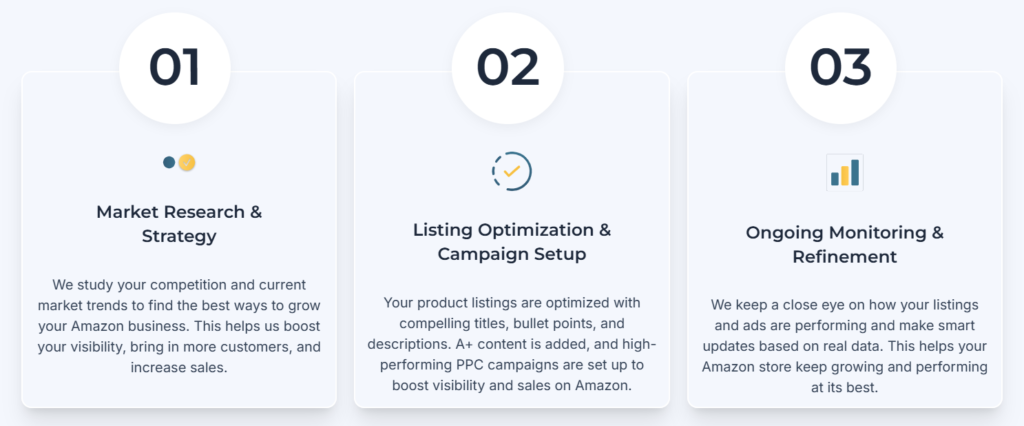Screen dimensions: 1024x426
Task: Select the Ongoing Monitoring & Refinement heading
Action: (844, 244)
